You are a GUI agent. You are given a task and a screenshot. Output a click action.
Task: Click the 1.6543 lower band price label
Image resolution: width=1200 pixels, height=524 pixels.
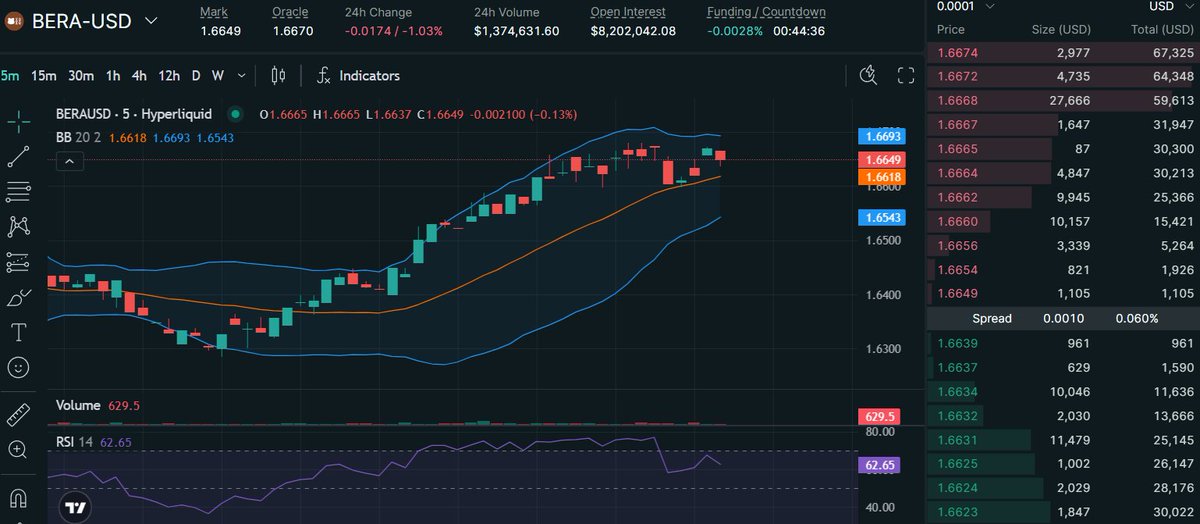tap(882, 217)
